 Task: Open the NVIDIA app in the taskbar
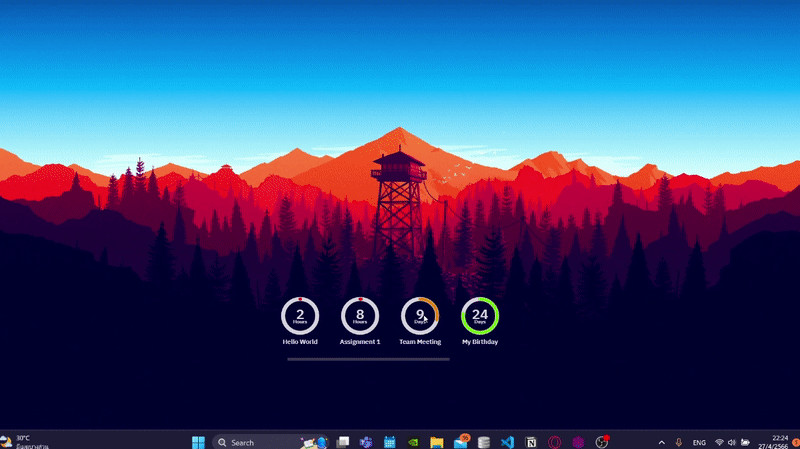[413, 442]
